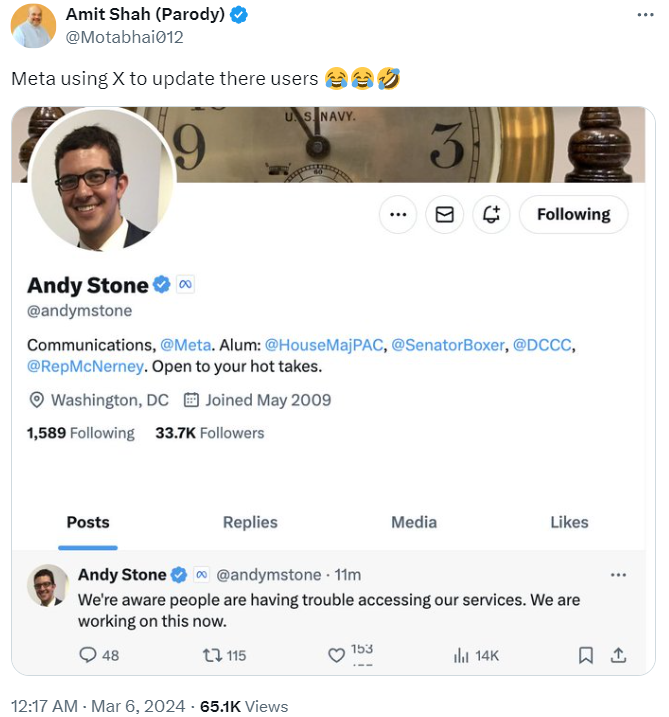669x717 pixels.
Task: Click the share icon on the post
Action: 618,655
